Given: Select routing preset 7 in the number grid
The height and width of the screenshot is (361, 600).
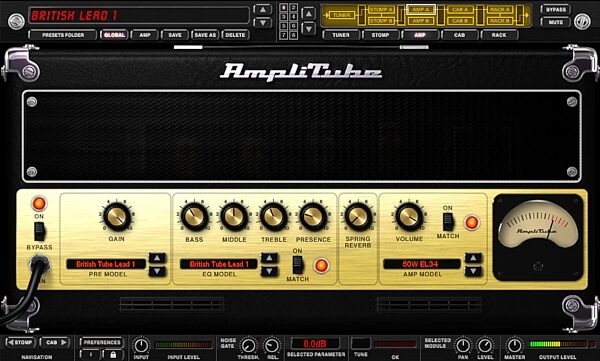Looking at the screenshot, I should 284,35.
